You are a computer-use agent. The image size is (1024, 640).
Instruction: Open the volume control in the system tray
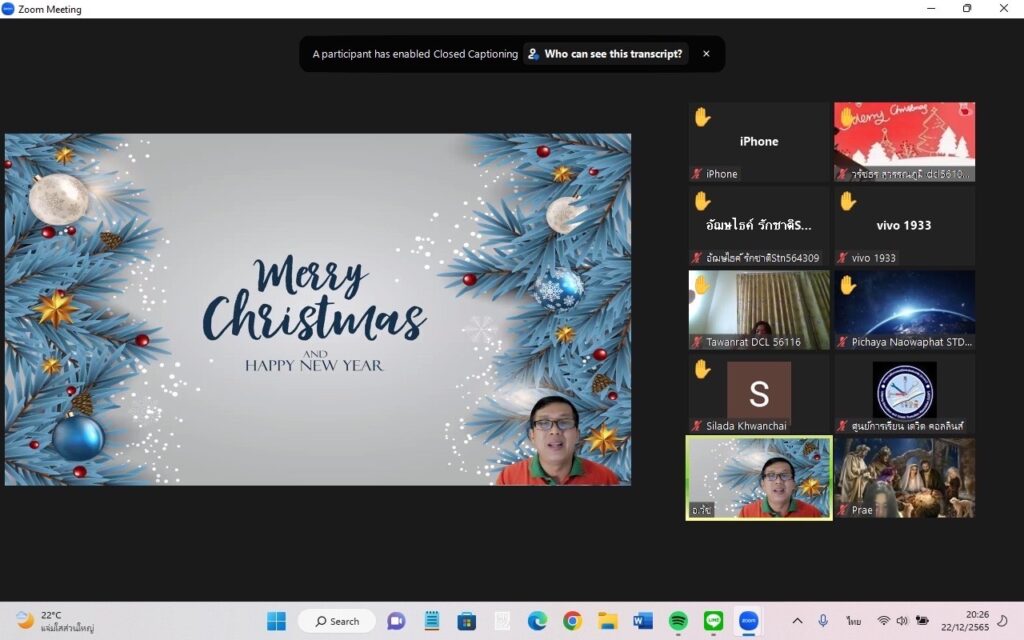tap(903, 621)
